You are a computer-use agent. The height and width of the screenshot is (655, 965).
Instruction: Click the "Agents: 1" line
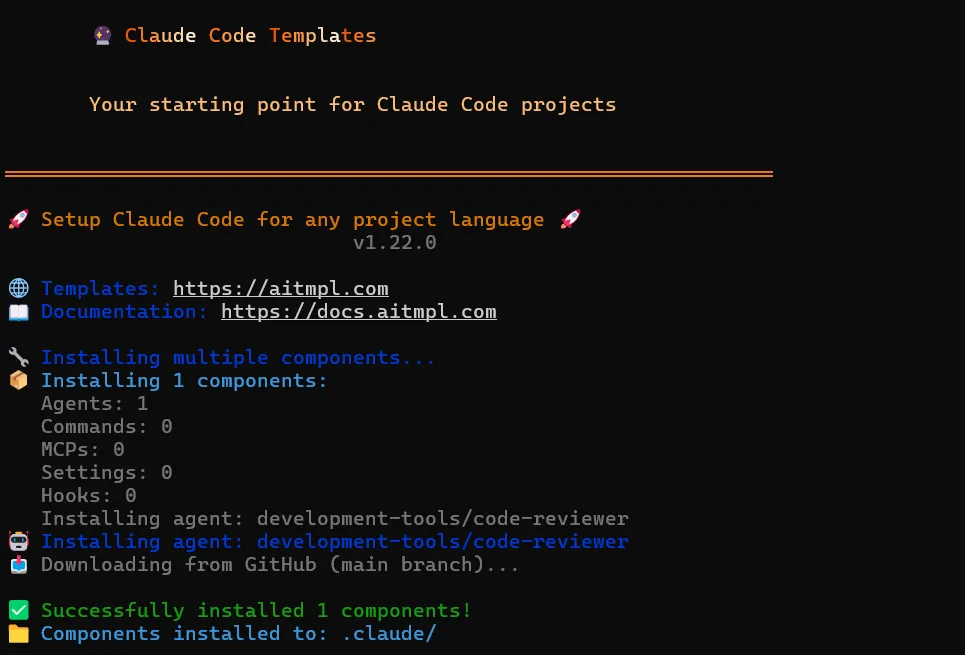(94, 404)
